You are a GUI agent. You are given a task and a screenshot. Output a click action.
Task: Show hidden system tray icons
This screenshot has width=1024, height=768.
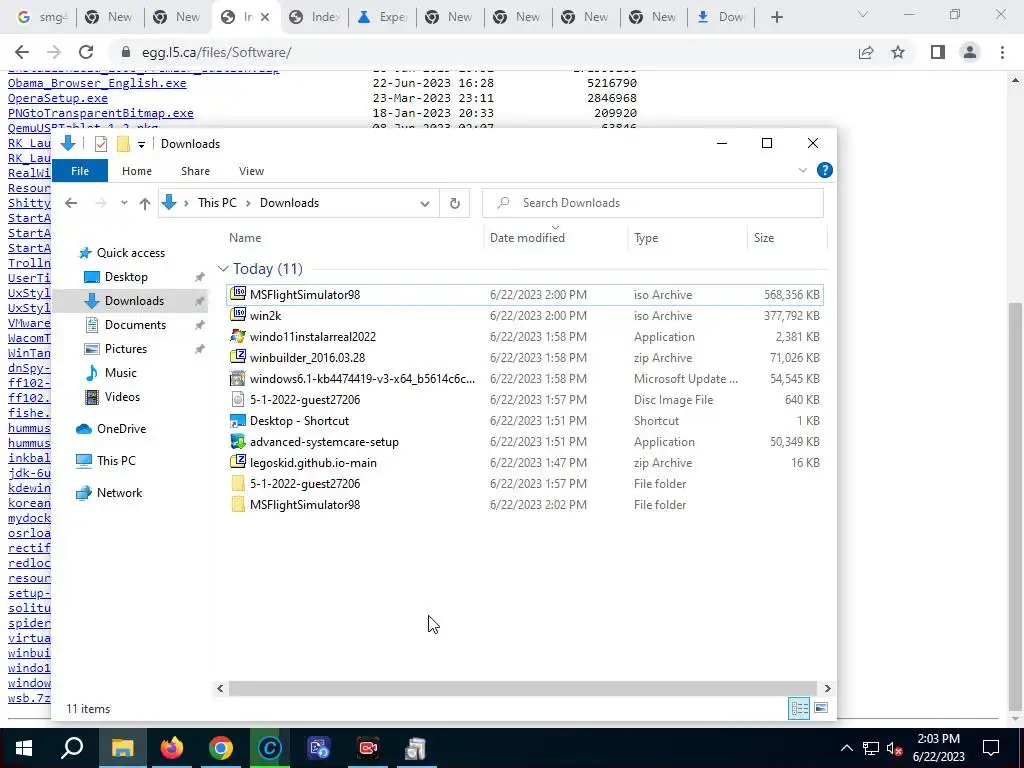[x=846, y=748]
